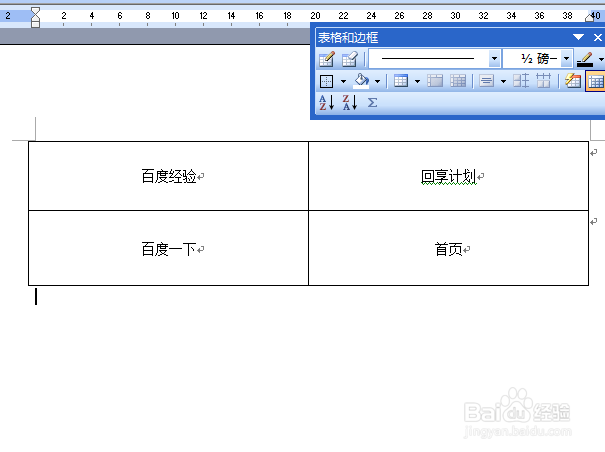Click the cell containing 百度一下

point(169,248)
